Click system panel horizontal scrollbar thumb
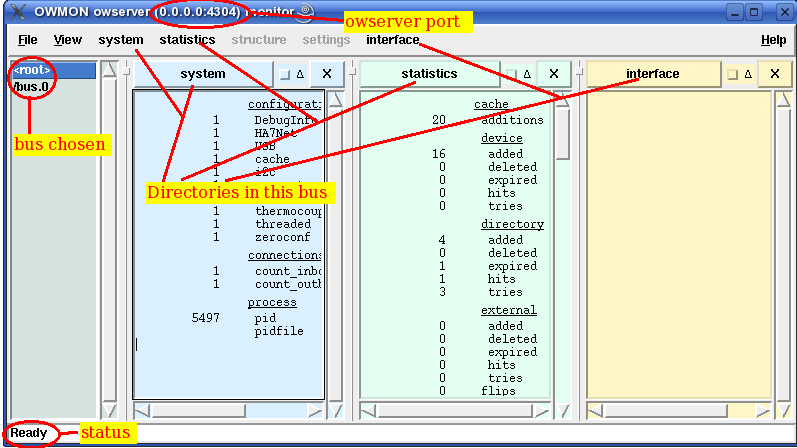Screen dimensions: 797x448 [x=198, y=411]
